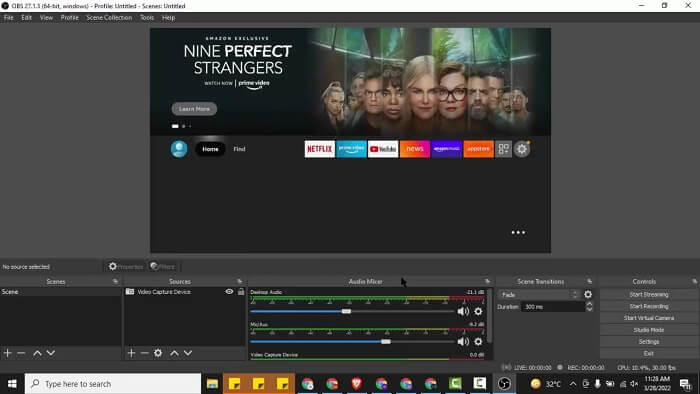Image resolution: width=700 pixels, height=394 pixels.
Task: Pop out the Audio Mixer dock
Action: tap(487, 282)
